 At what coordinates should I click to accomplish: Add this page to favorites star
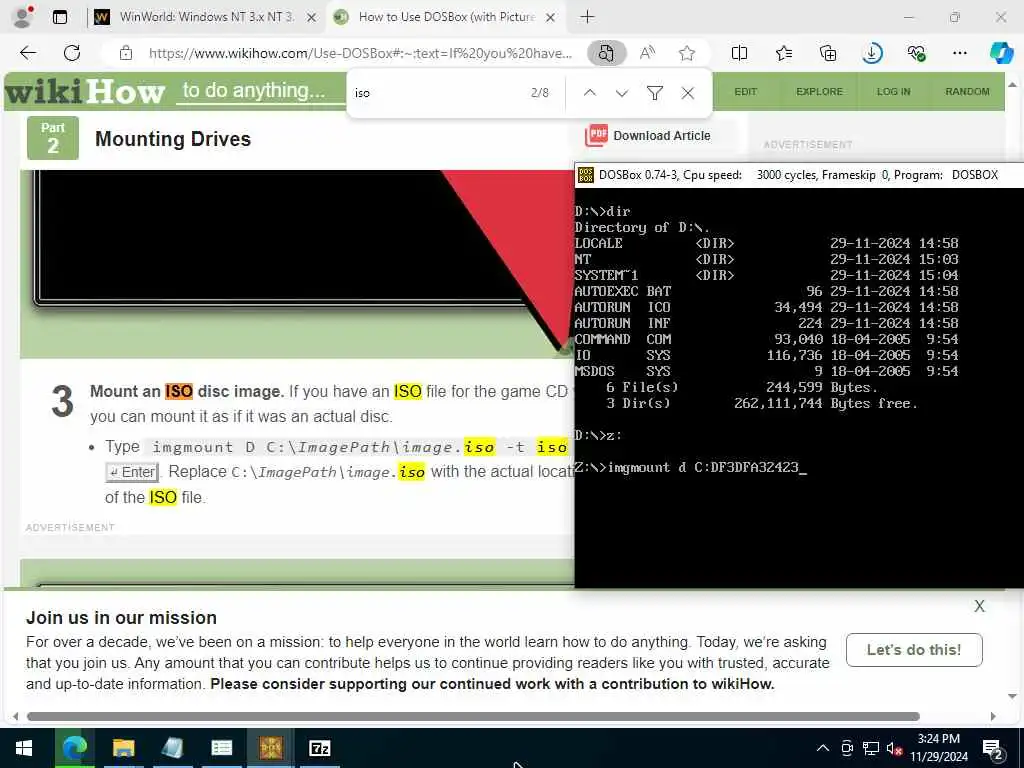pyautogui.click(x=686, y=53)
